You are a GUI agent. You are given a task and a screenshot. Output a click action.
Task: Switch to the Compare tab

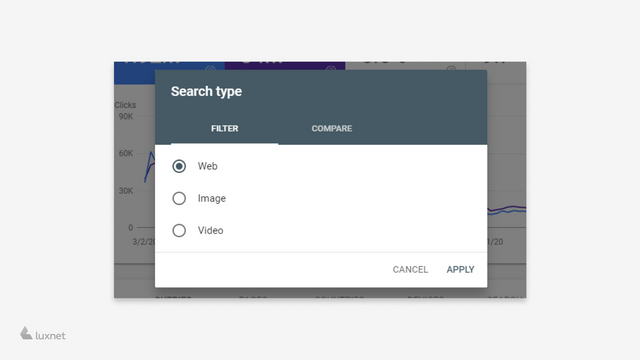pos(332,129)
